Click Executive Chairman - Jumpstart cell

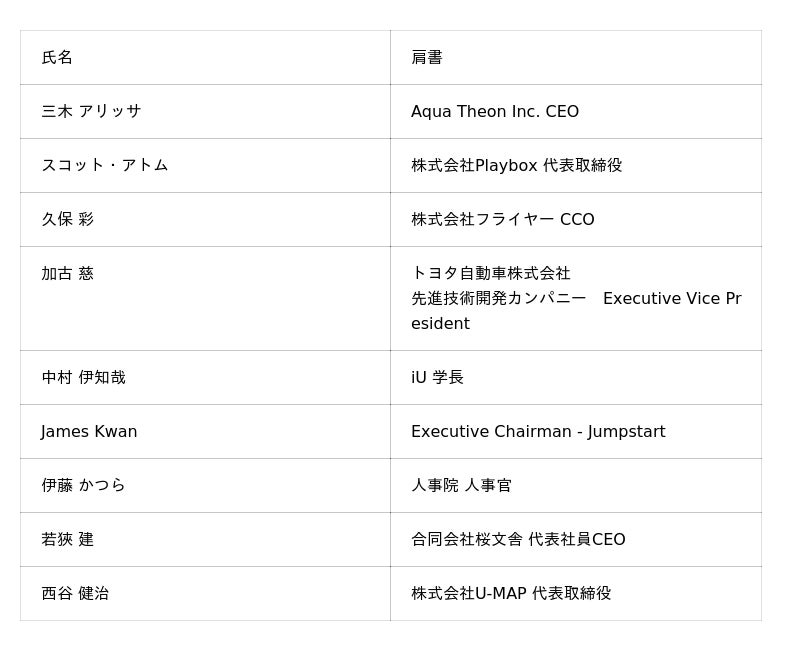538,432
